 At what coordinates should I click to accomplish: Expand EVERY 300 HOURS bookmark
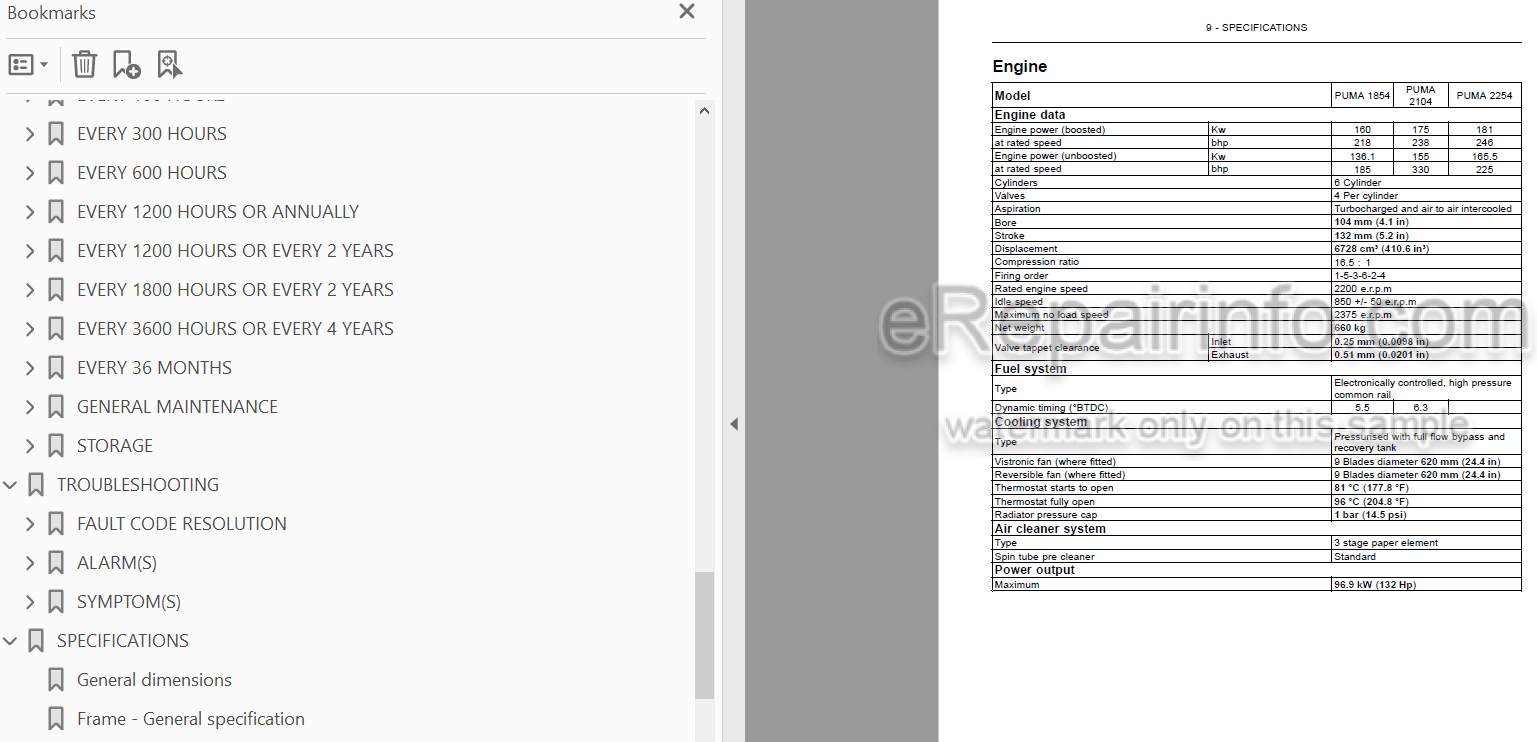[x=30, y=134]
